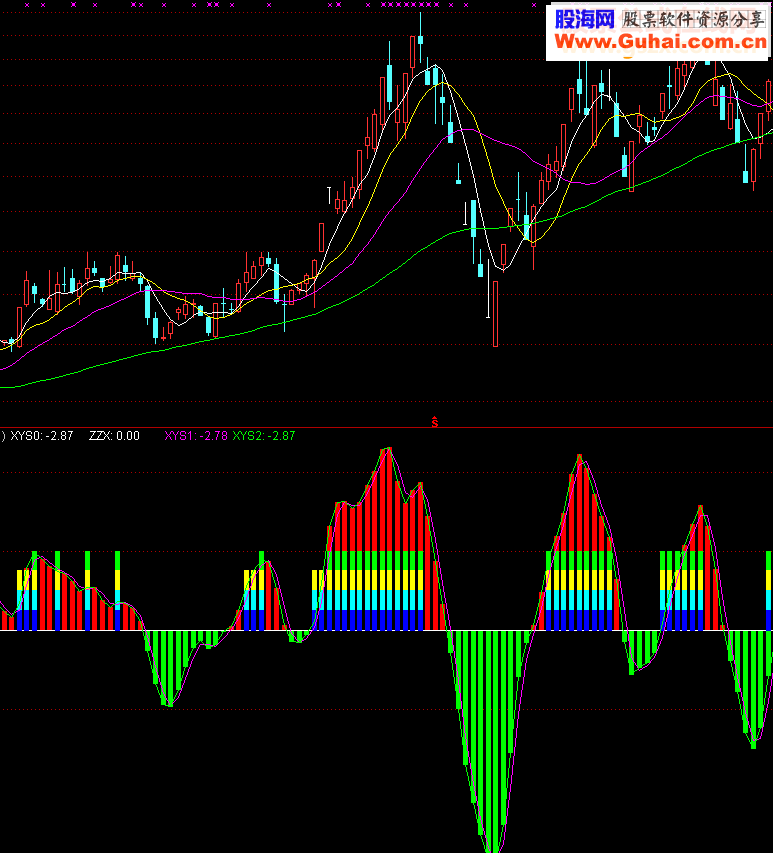Click the XYS0: -2.87 indicator label
This screenshot has height=853, width=773.
(x=42, y=436)
